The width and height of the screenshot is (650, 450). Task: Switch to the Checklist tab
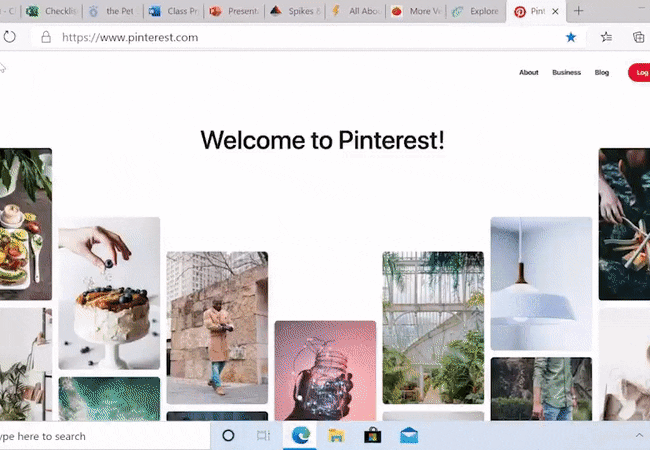coord(52,11)
